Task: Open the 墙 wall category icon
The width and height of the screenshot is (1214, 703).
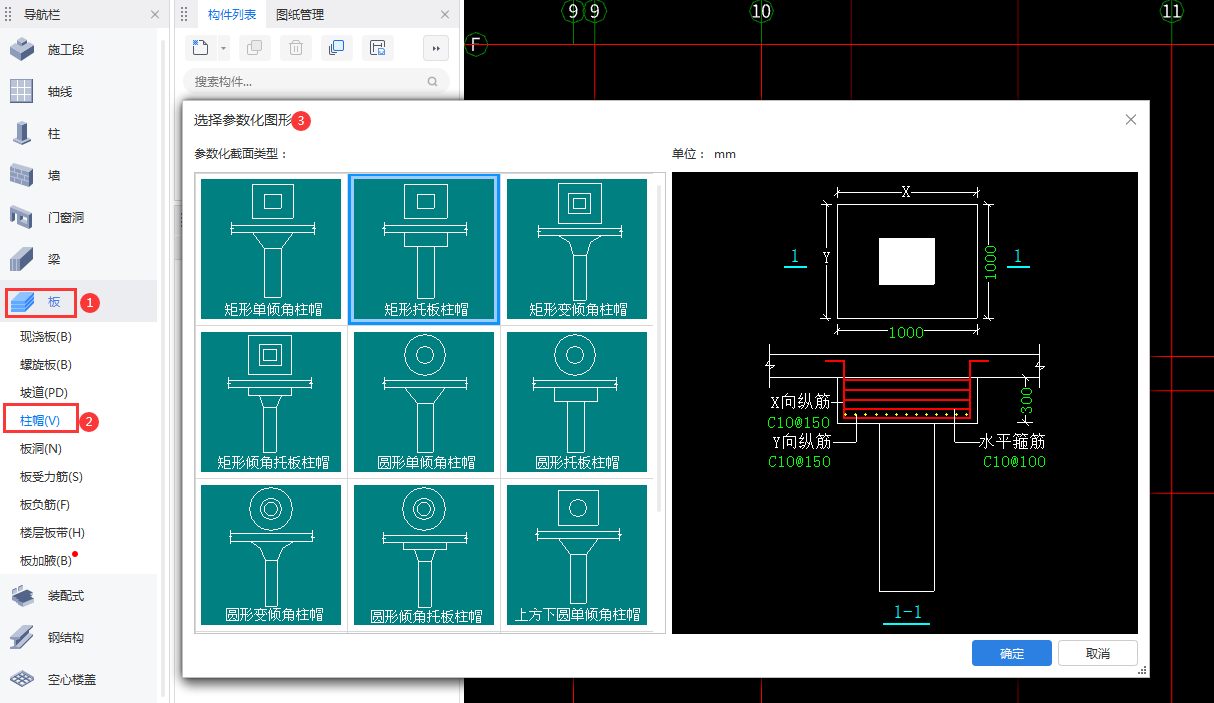Action: coord(22,175)
